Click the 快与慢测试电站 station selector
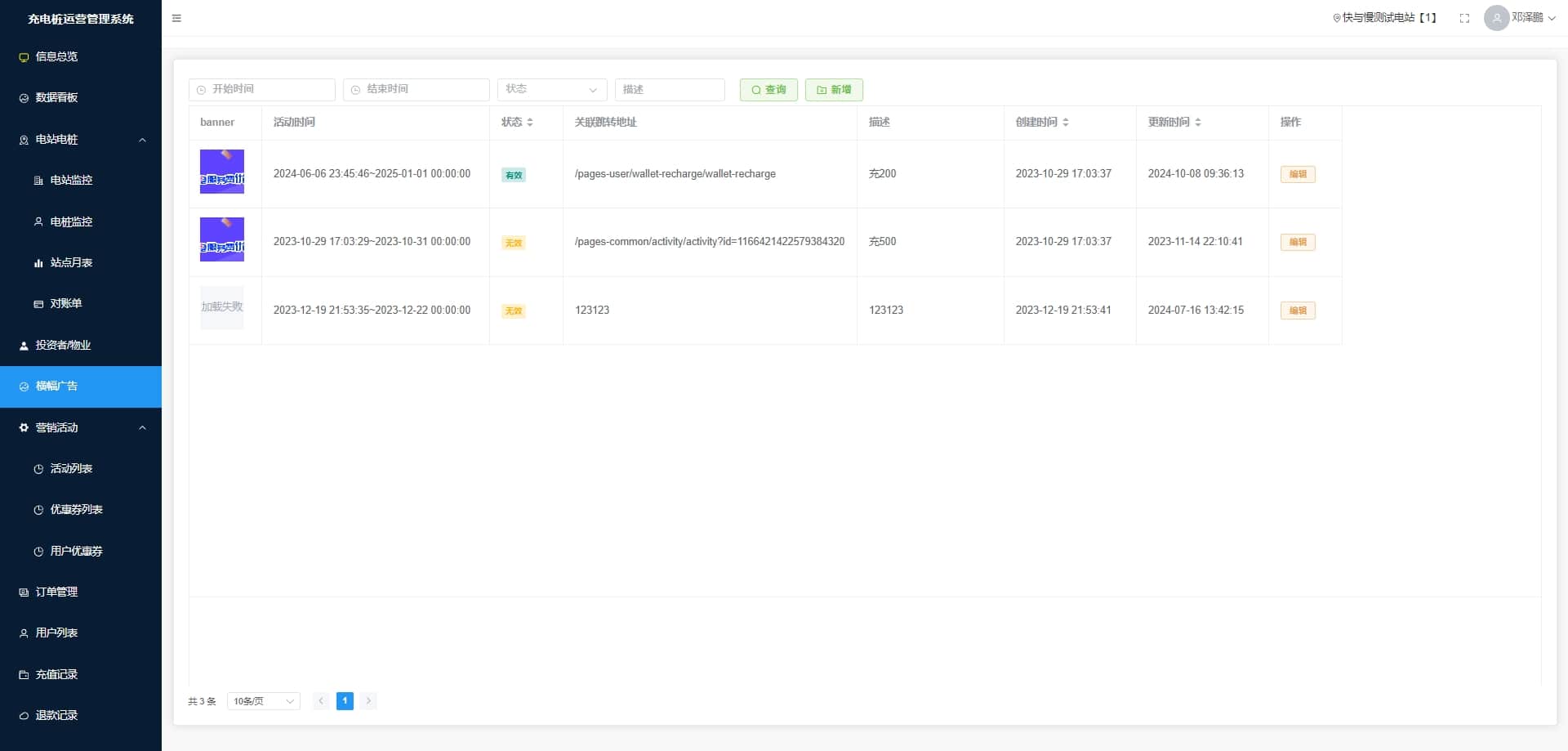The height and width of the screenshot is (751, 1568). click(1385, 18)
